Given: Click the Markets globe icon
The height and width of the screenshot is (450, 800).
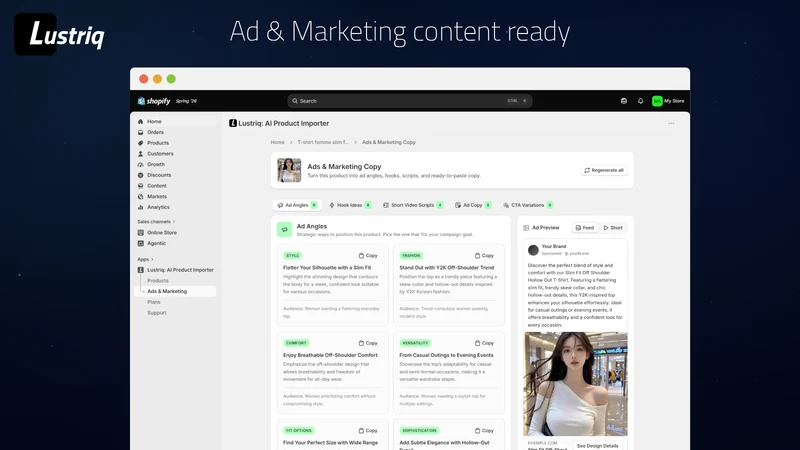Looking at the screenshot, I should point(140,196).
